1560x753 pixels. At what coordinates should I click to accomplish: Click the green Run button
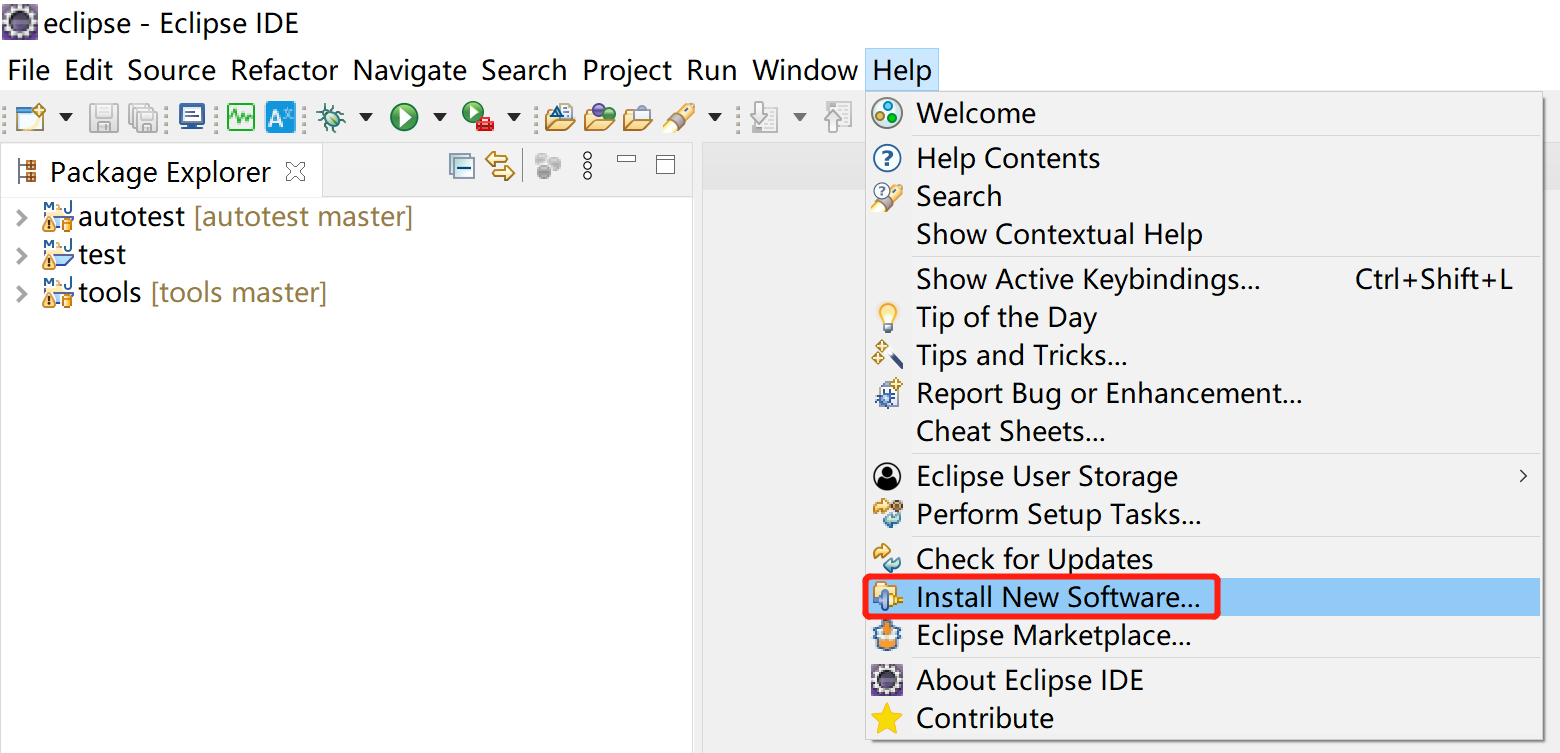tap(404, 117)
